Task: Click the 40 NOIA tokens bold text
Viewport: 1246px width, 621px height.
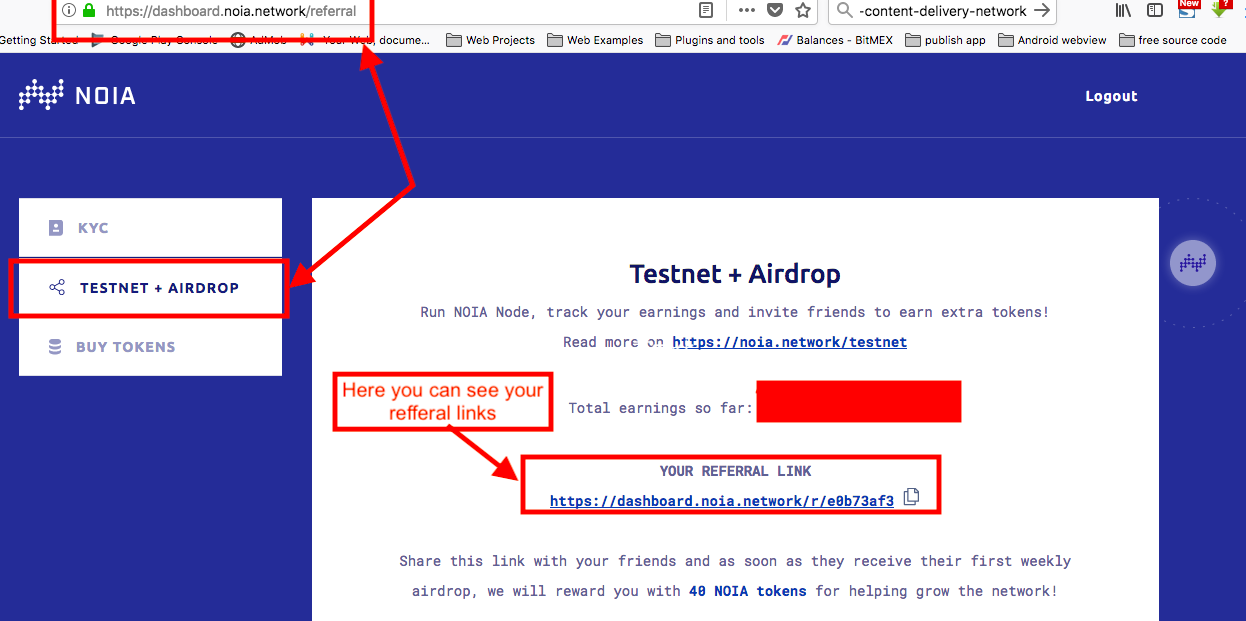Action: (x=748, y=591)
